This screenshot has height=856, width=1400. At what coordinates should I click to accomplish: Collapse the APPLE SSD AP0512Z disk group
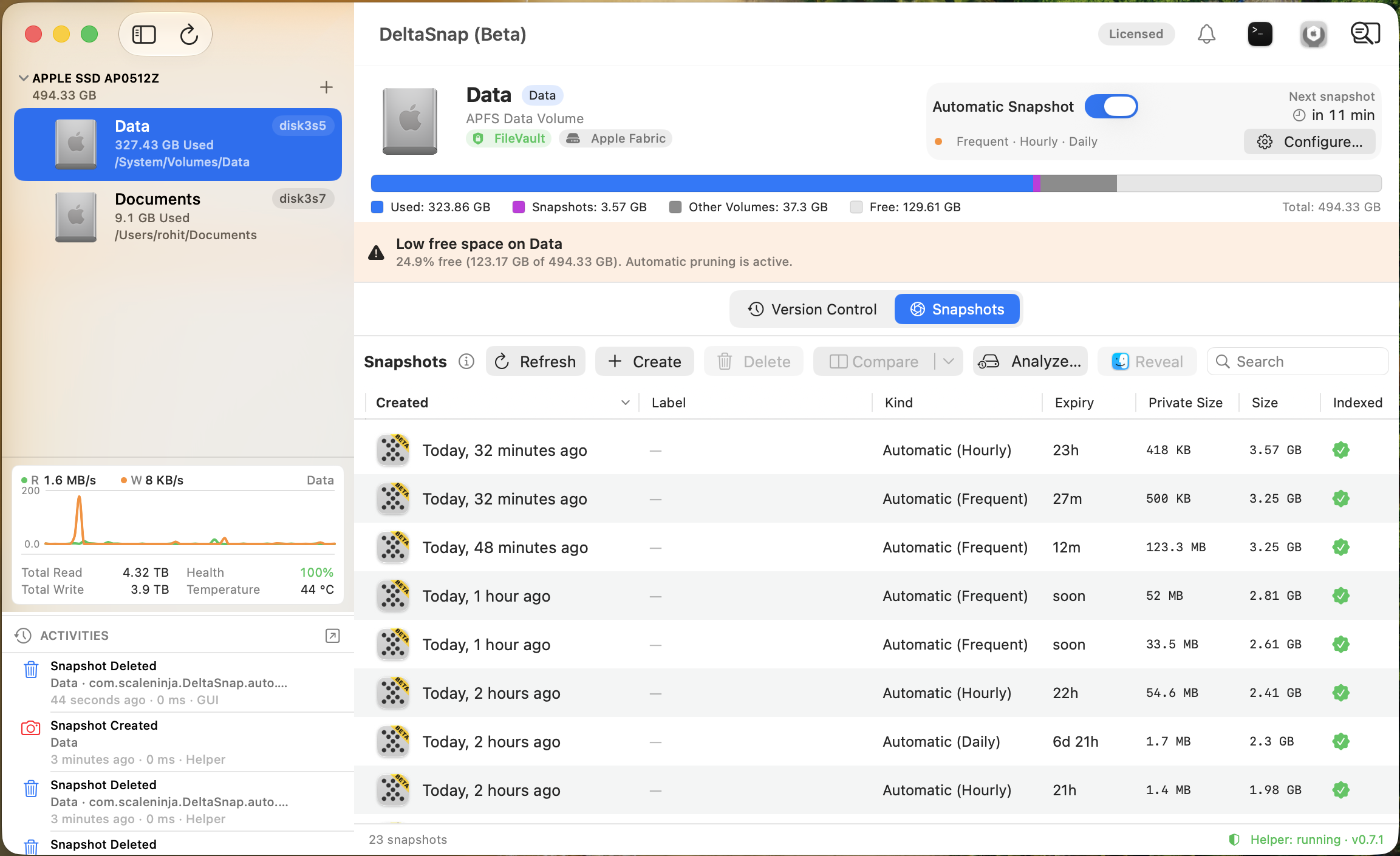[x=24, y=78]
